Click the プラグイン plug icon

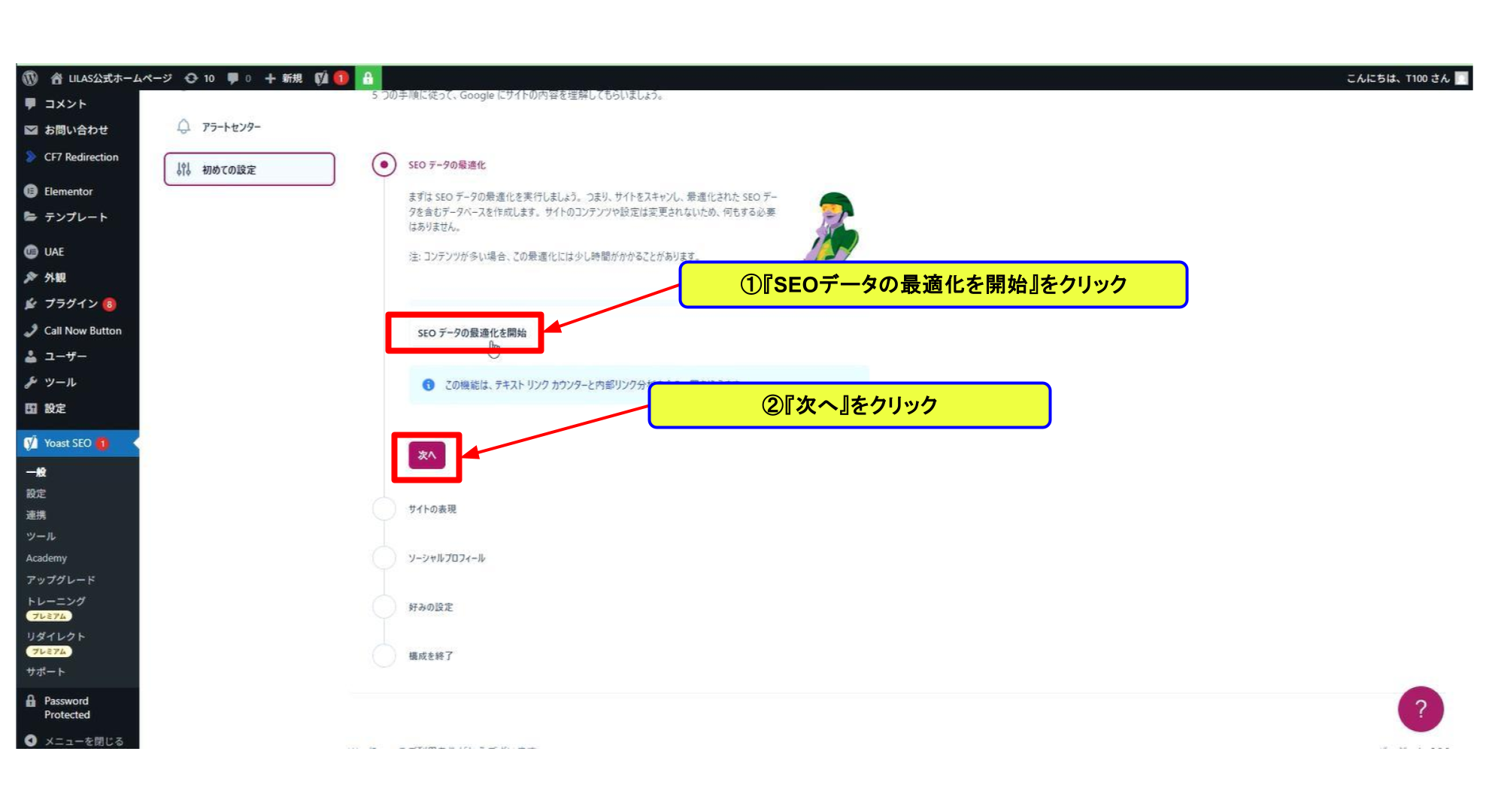coord(31,304)
